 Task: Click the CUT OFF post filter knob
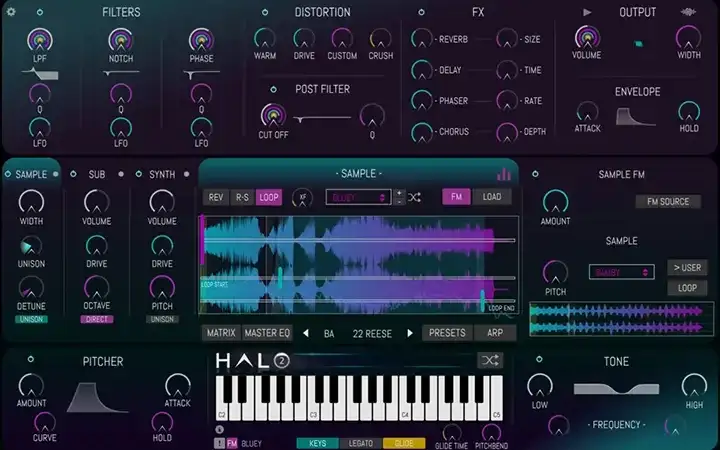[x=273, y=115]
